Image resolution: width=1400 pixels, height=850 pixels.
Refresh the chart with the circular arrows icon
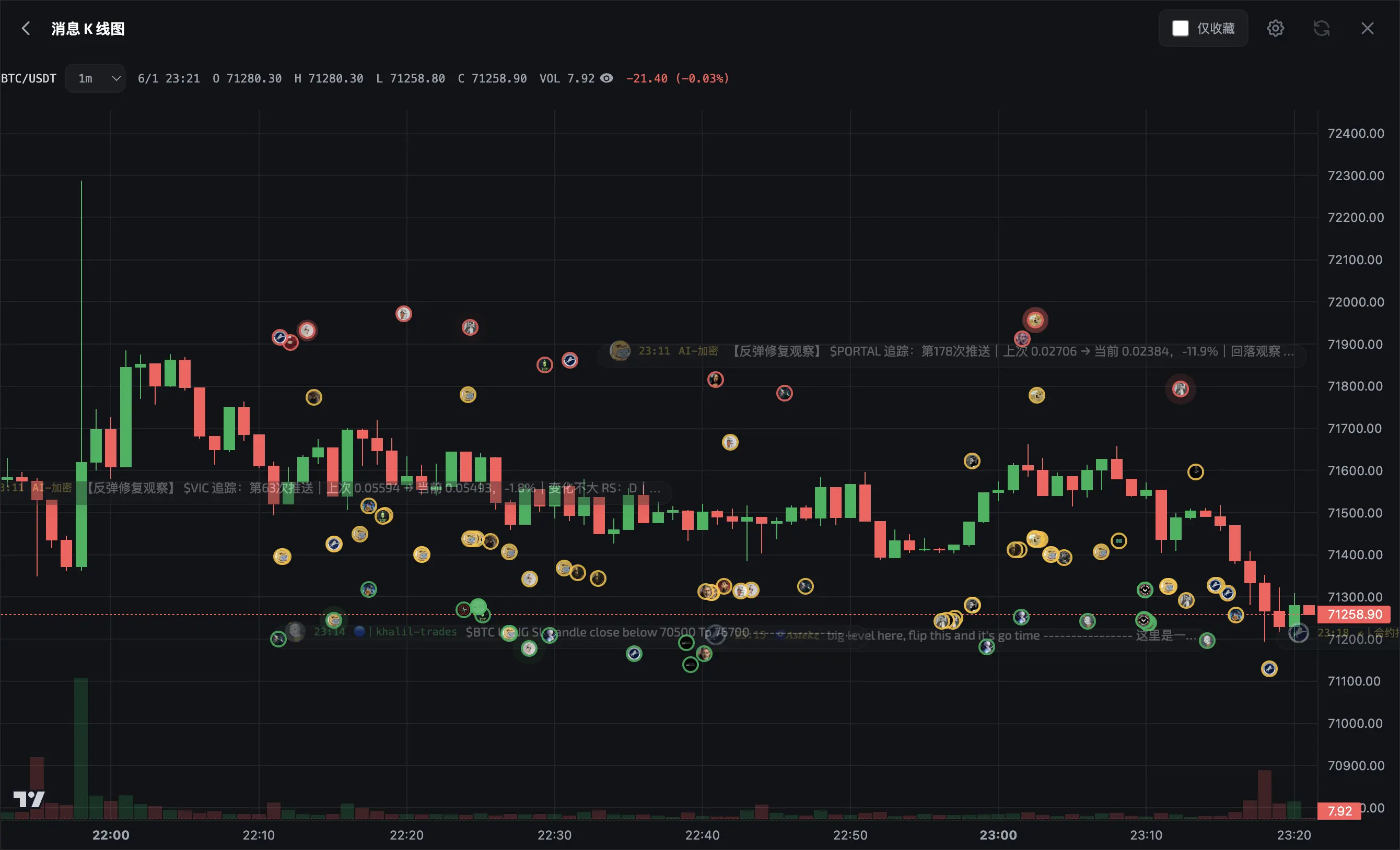pos(1321,28)
